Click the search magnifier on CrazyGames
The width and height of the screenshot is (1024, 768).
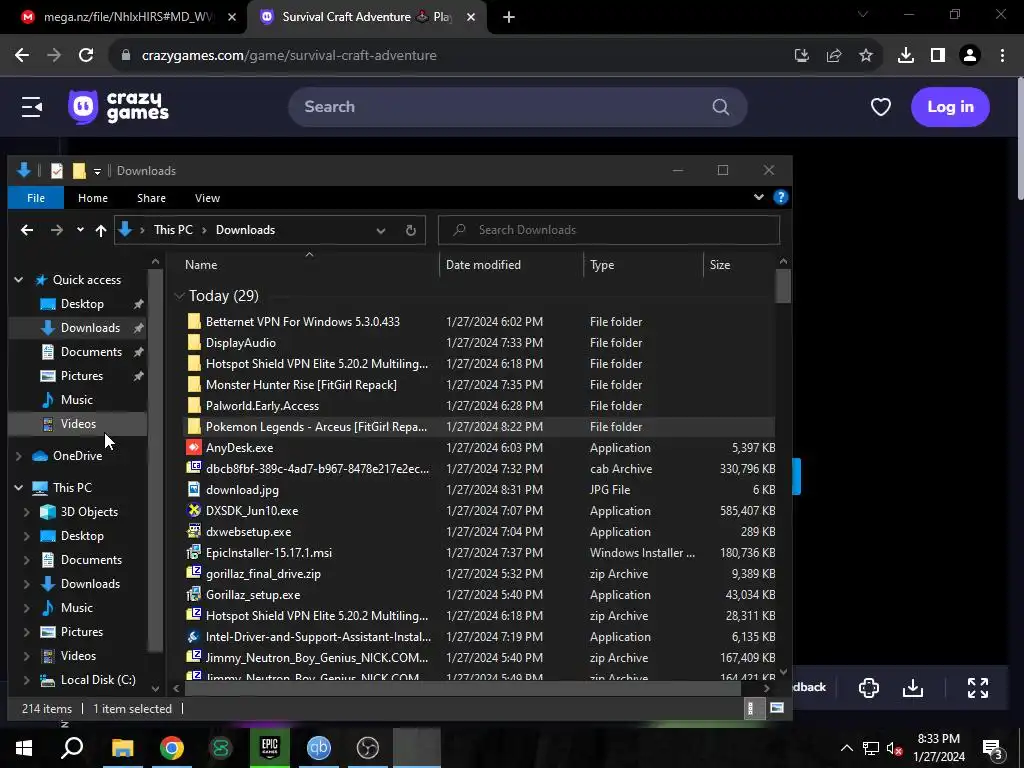720,107
